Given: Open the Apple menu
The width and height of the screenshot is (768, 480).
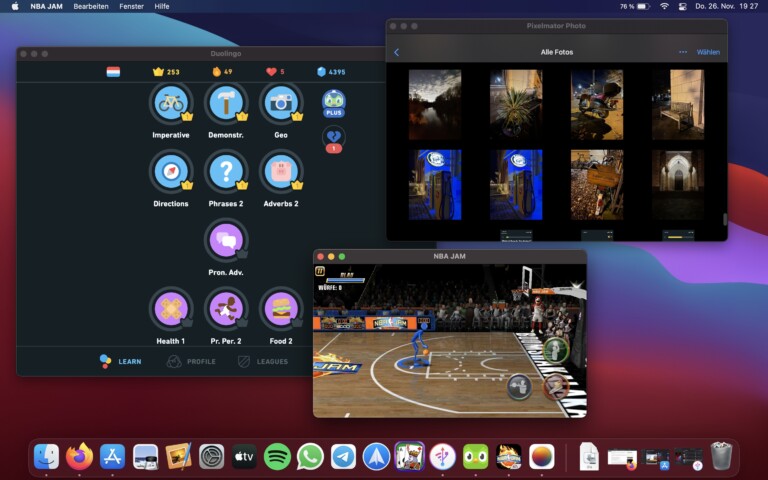Looking at the screenshot, I should (15, 6).
